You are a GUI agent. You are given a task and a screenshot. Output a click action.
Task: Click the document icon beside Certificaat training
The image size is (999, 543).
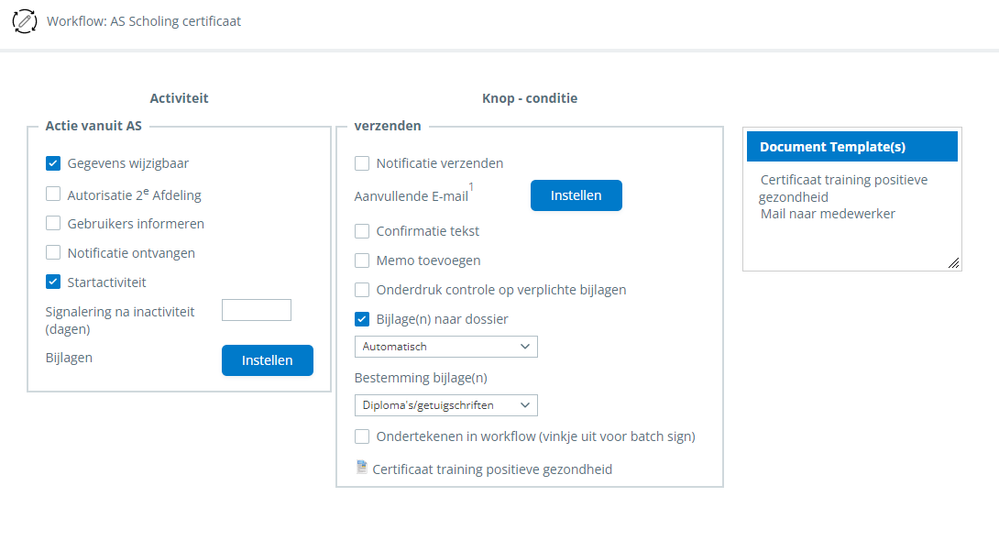coord(362,467)
